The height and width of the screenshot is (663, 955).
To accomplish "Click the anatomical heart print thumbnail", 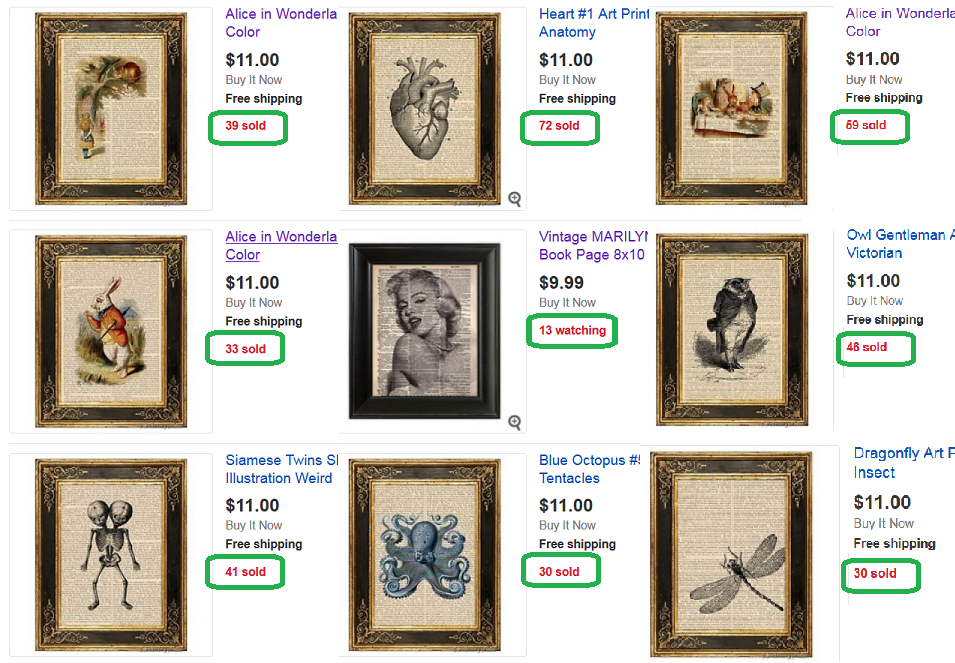I will [x=425, y=109].
